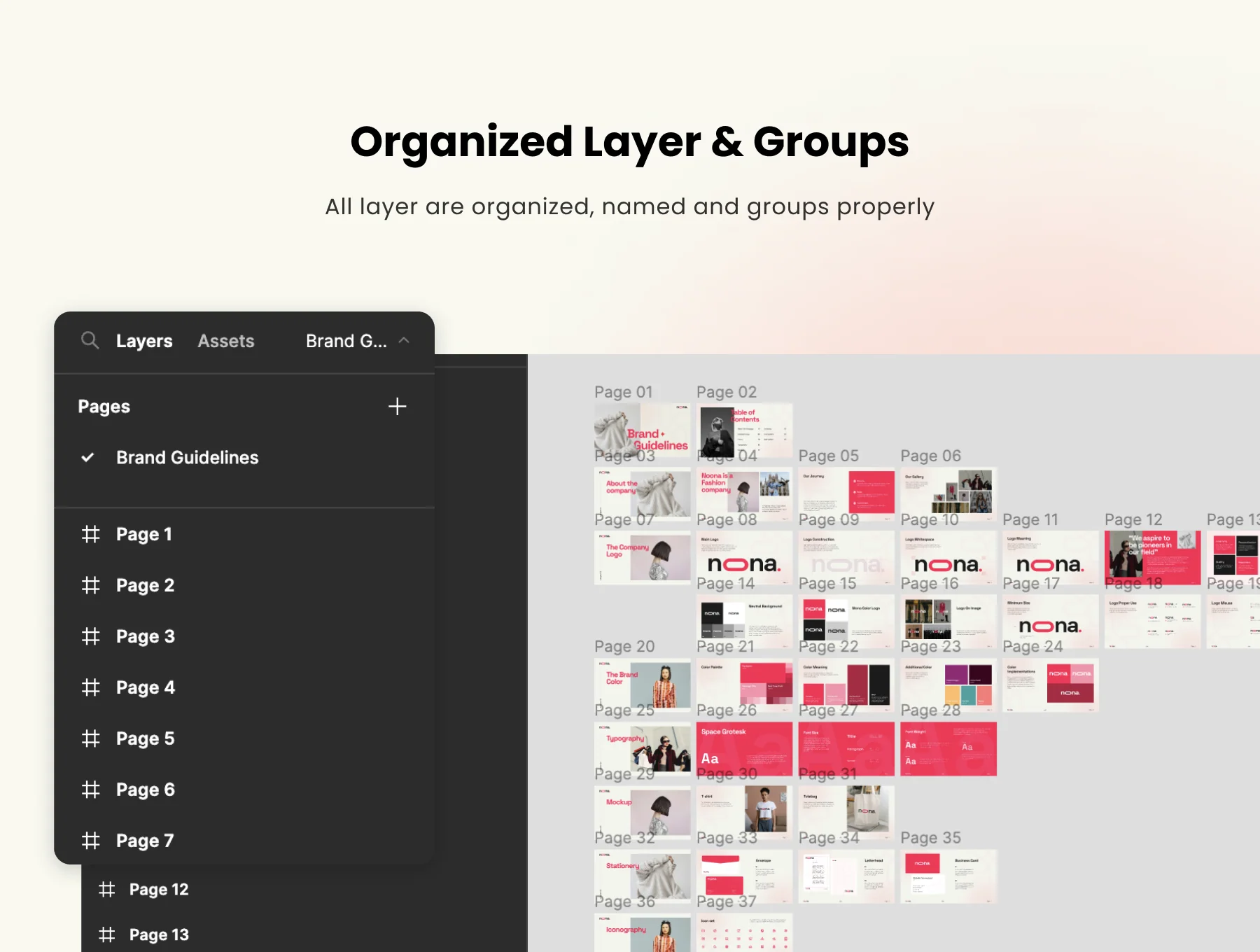Viewport: 1260px width, 952px height.
Task: Switch to the Layers tab
Action: pos(144,341)
